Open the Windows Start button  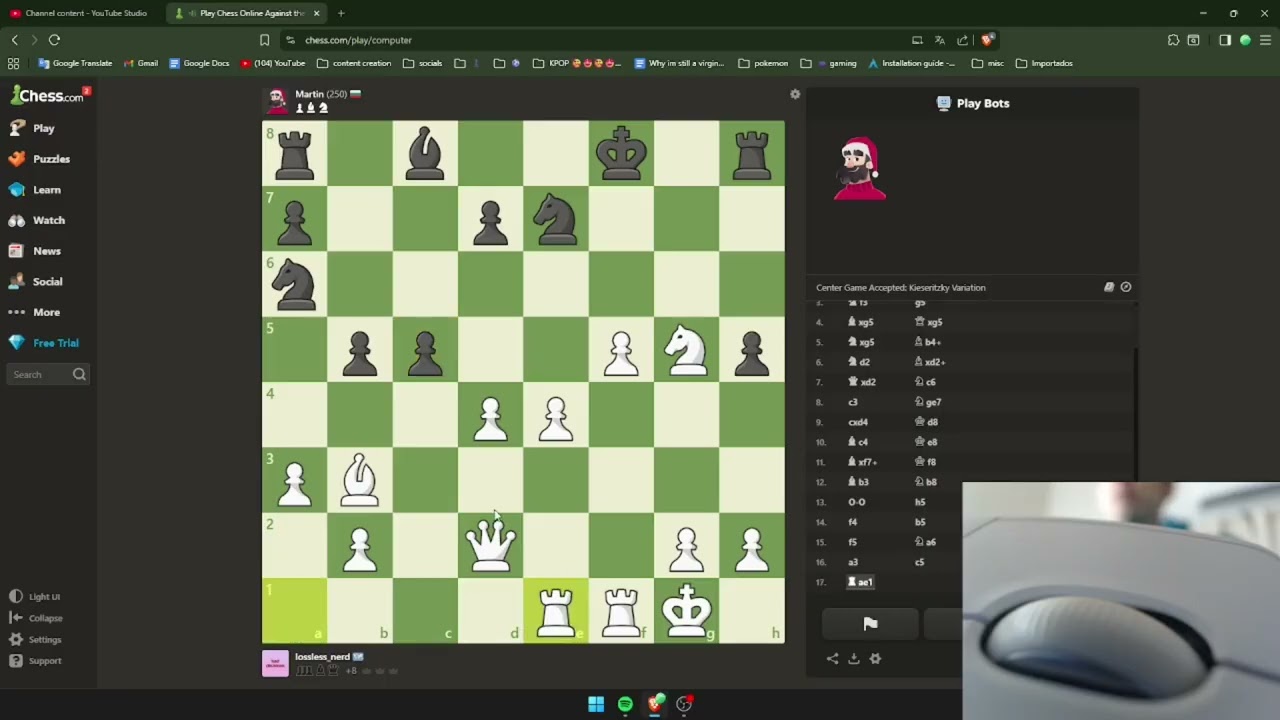click(x=596, y=704)
